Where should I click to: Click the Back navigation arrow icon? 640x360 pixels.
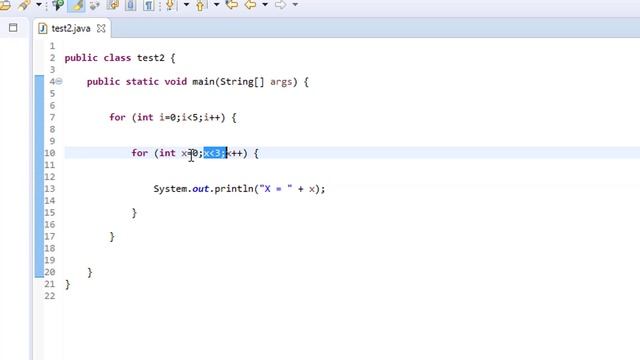(250, 5)
